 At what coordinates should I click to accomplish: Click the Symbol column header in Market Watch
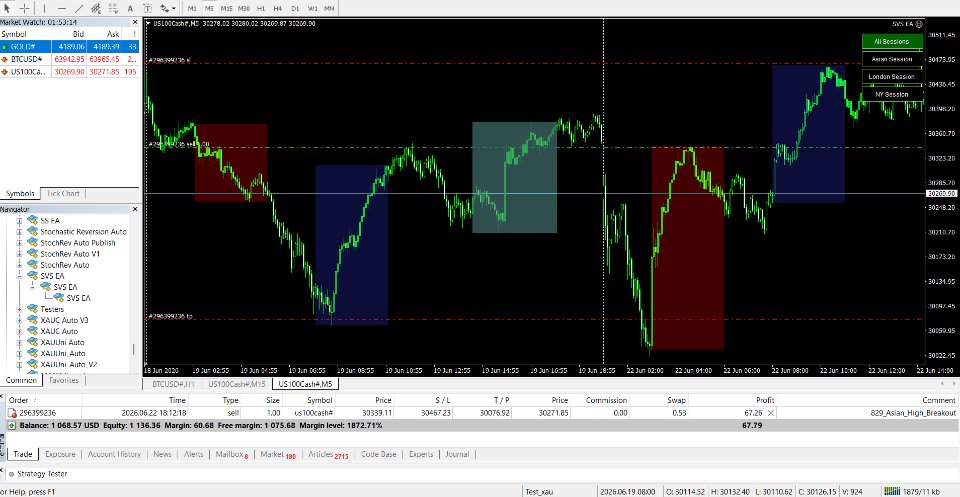point(26,34)
